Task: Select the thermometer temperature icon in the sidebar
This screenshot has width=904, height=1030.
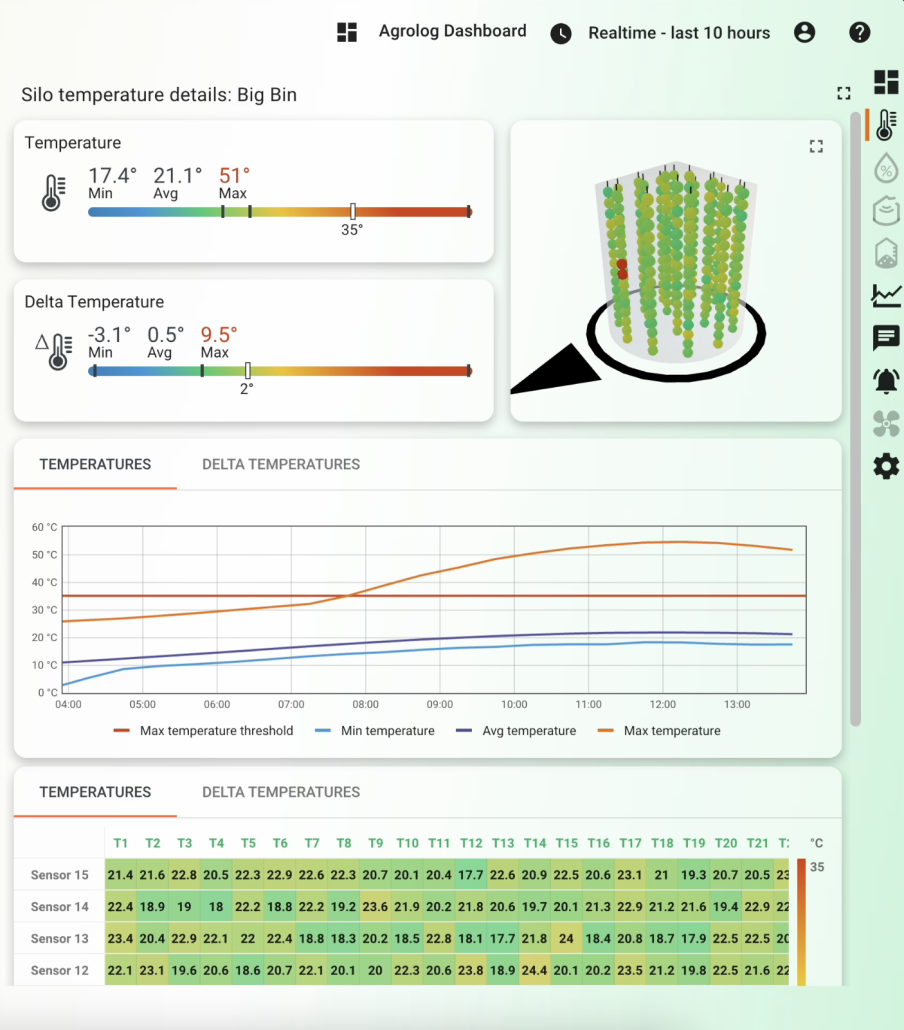Action: pyautogui.click(x=886, y=125)
